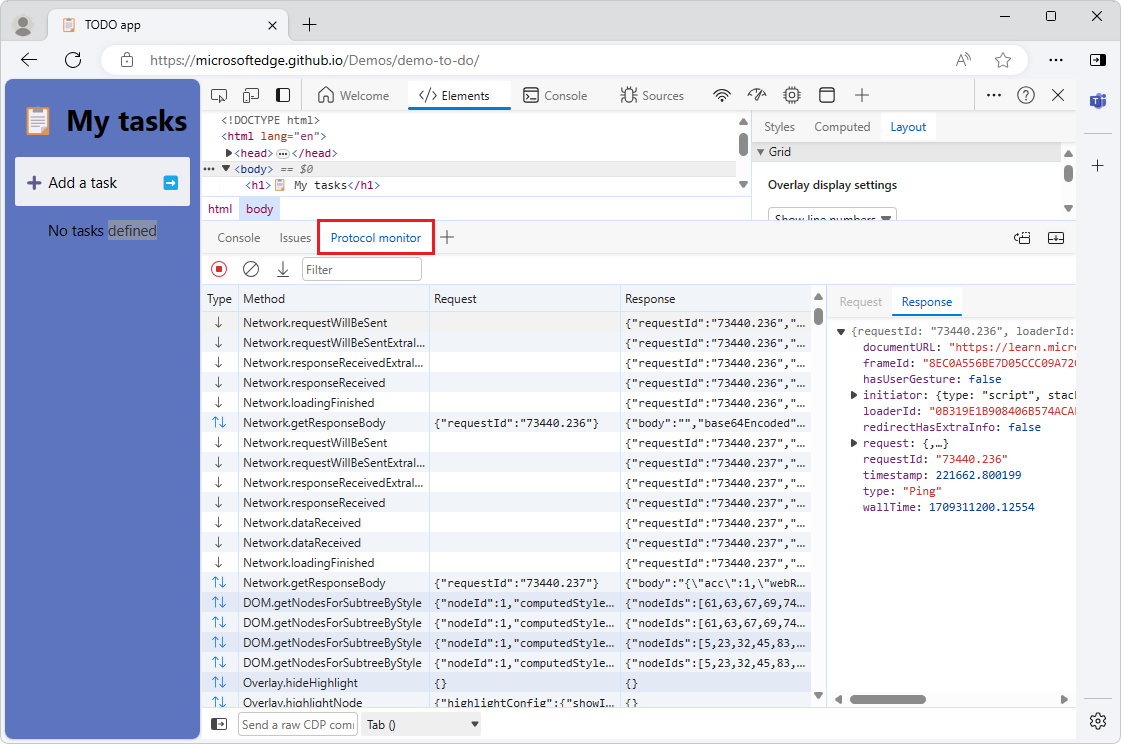Stop recording protocol messages

point(219,269)
